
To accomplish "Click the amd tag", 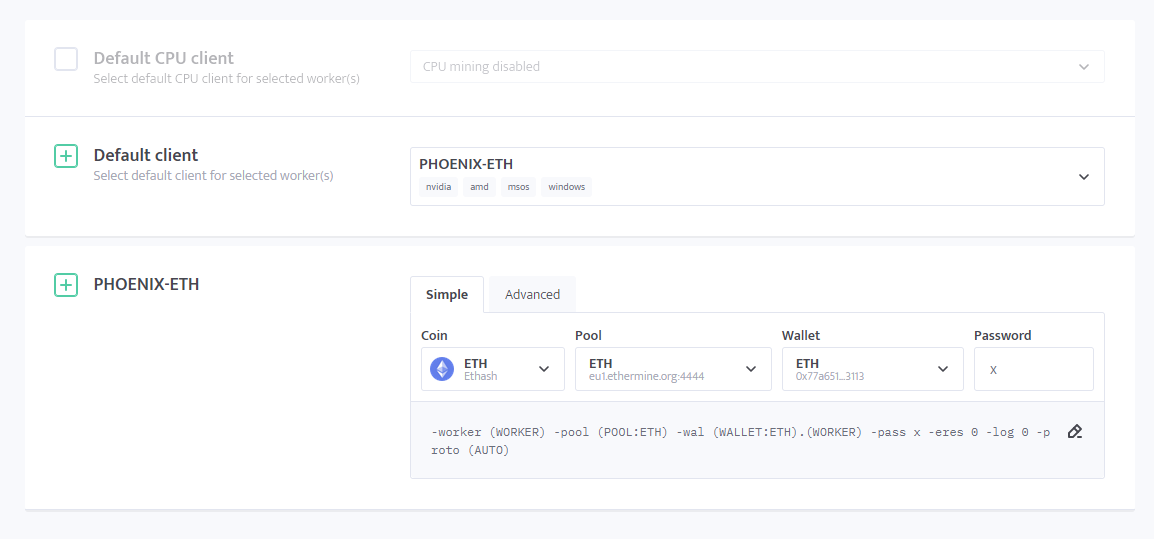I will point(479,187).
